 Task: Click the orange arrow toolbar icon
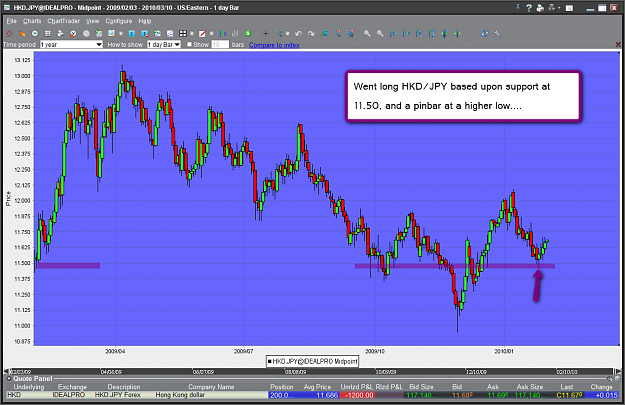[22, 34]
